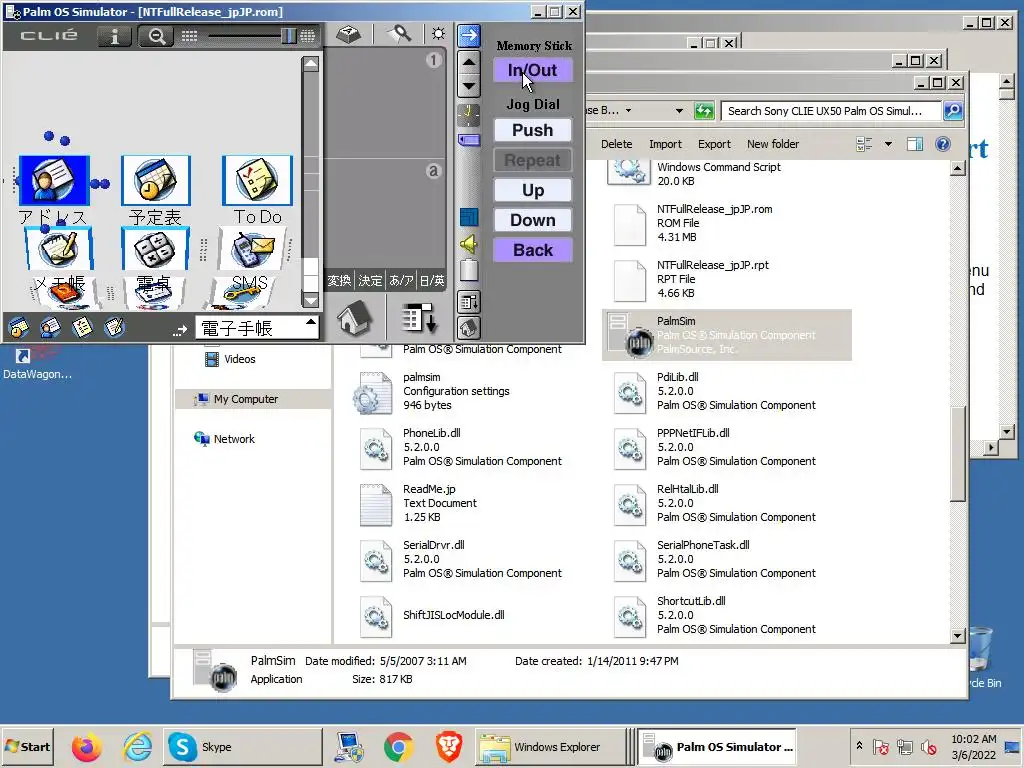The width and height of the screenshot is (1024, 768).
Task: Click CLIE launcher scrollbar down arrow
Action: [311, 300]
